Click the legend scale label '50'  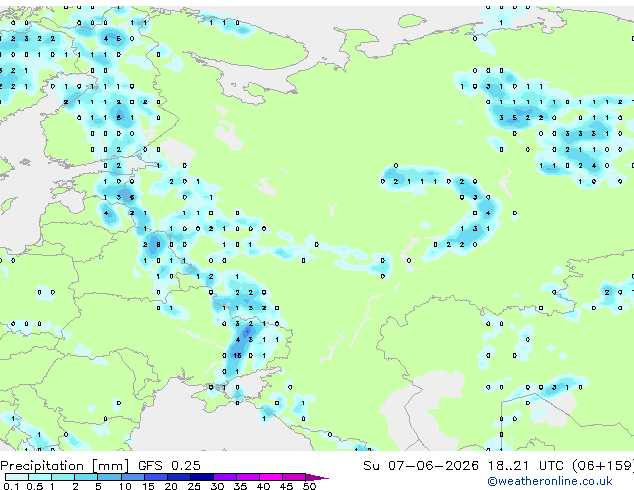point(309,486)
